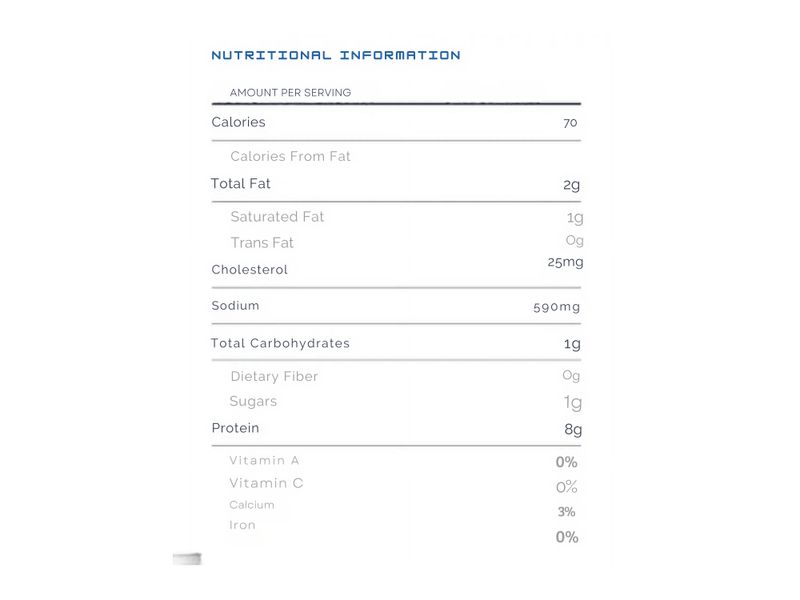Click the Sugars label
Screen dimensions: 800x600
[253, 402]
